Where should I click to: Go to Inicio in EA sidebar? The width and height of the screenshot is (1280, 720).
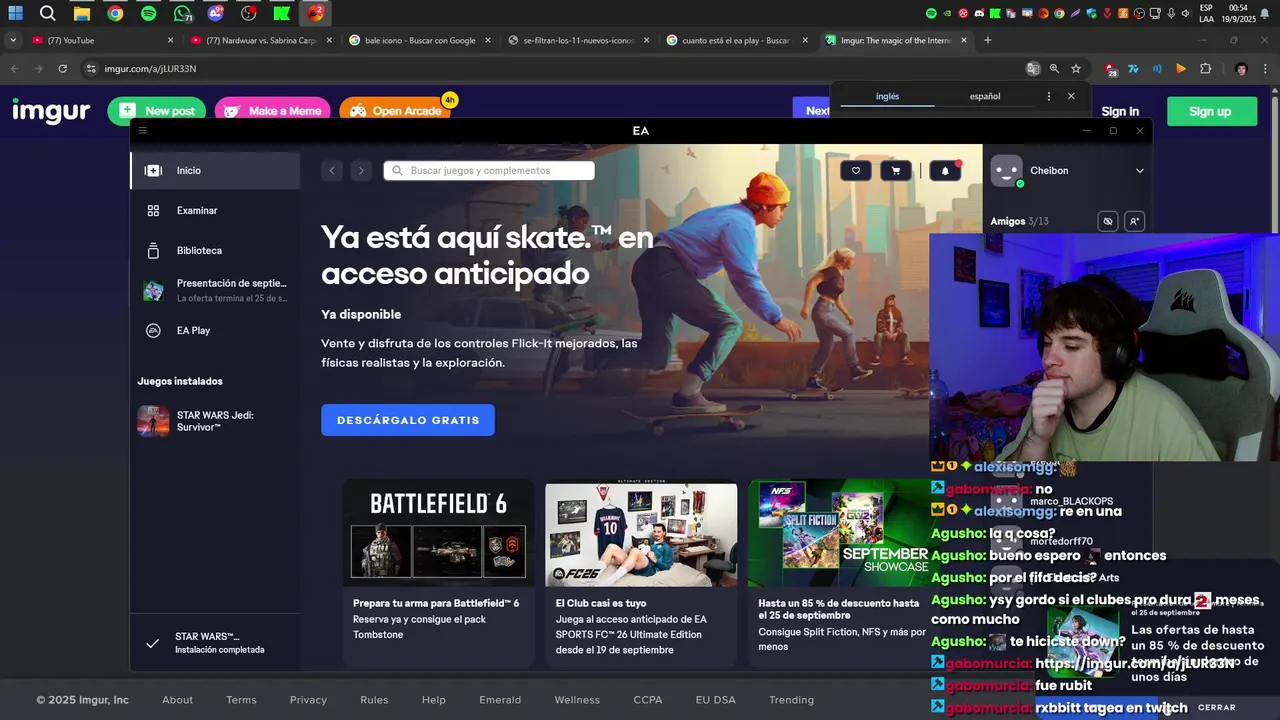[x=215, y=171]
